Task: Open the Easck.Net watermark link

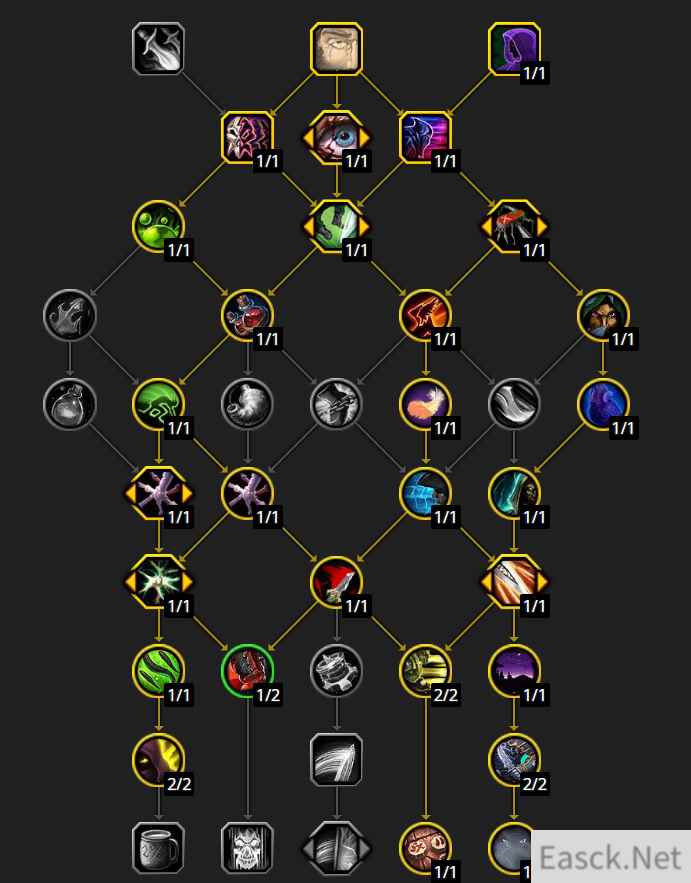Action: point(610,858)
